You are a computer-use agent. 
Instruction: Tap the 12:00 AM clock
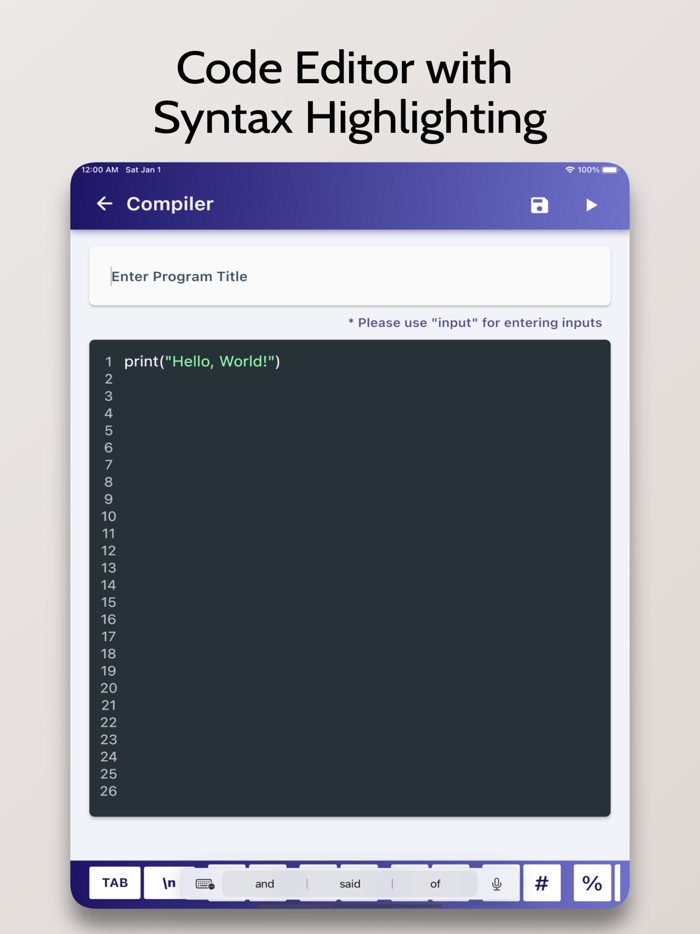click(99, 170)
